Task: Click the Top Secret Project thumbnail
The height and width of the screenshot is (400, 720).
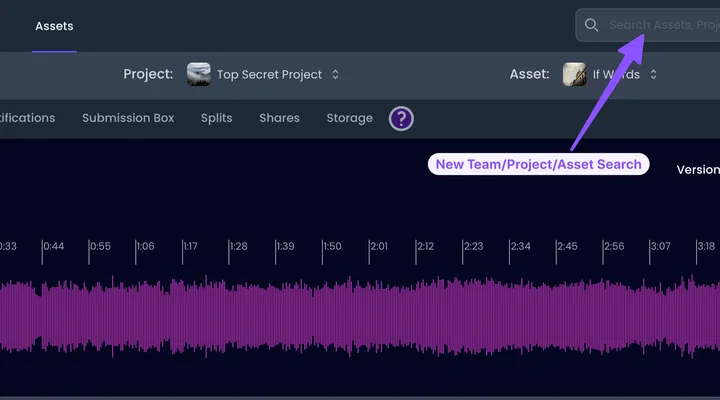Action: [x=199, y=74]
